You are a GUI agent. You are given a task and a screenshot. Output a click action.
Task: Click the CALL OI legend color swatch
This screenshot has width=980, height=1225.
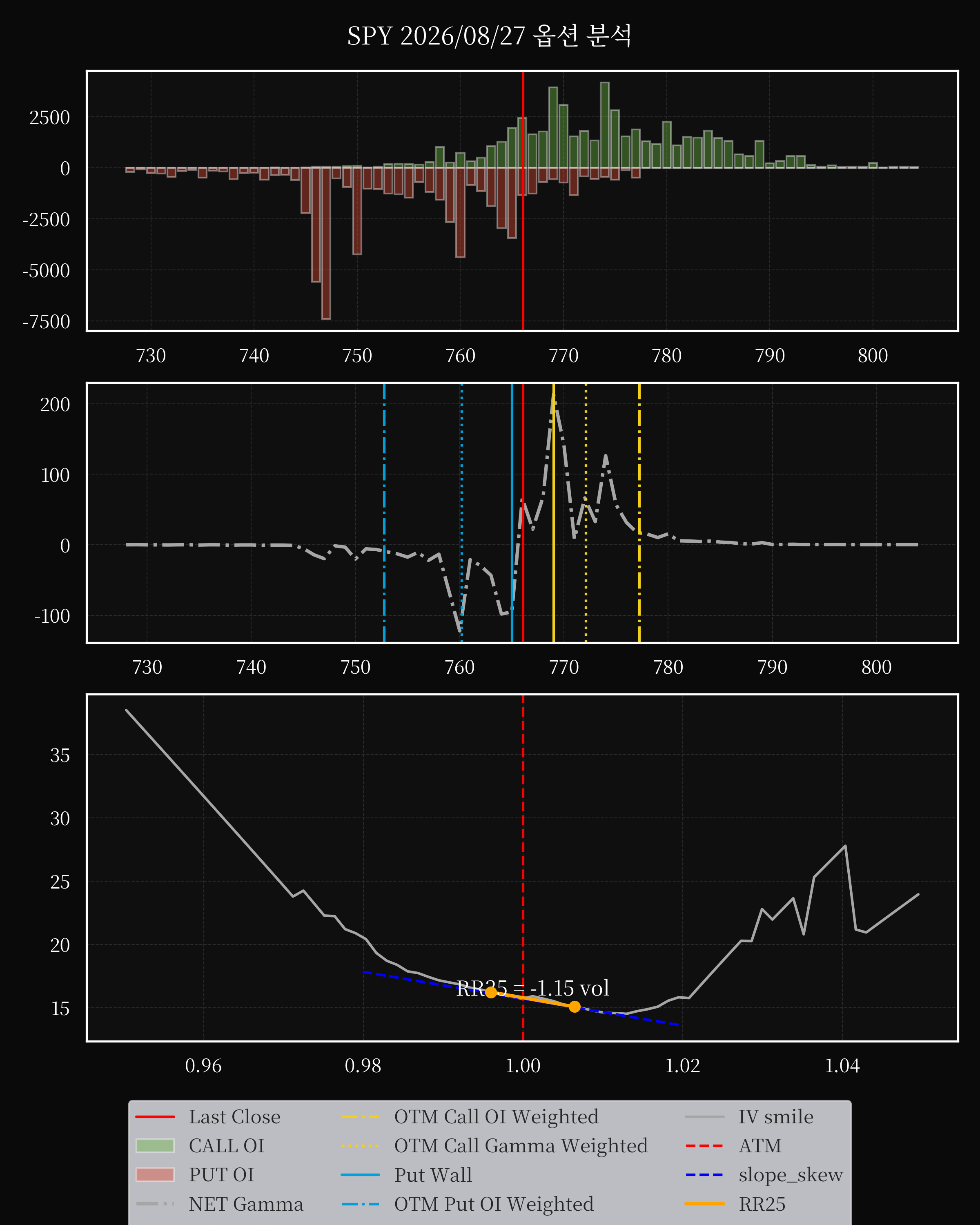click(x=155, y=1146)
